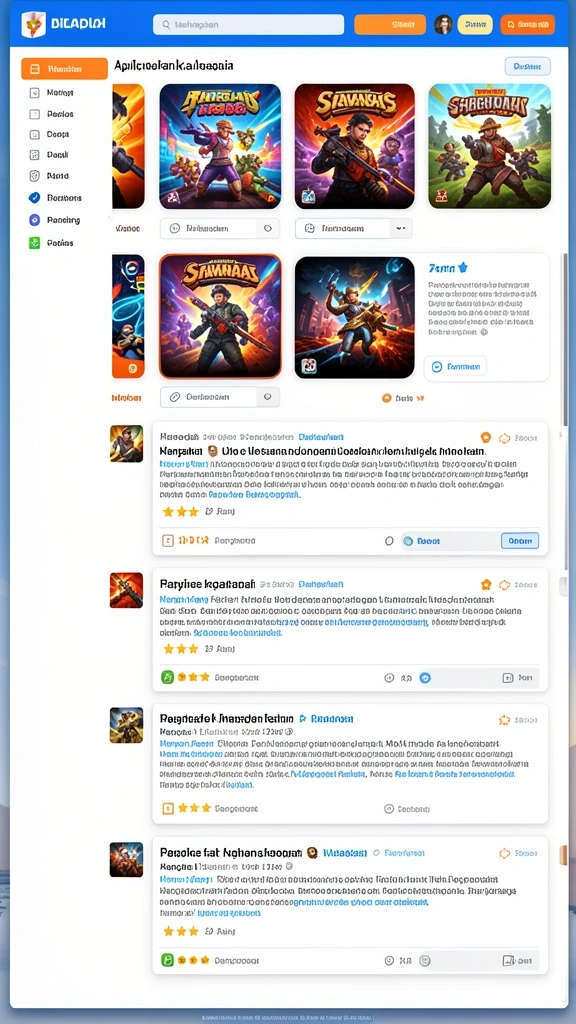This screenshot has width=576, height=1024.
Task: Click the outlined orange icon atop the fourth review
Action: (504, 853)
